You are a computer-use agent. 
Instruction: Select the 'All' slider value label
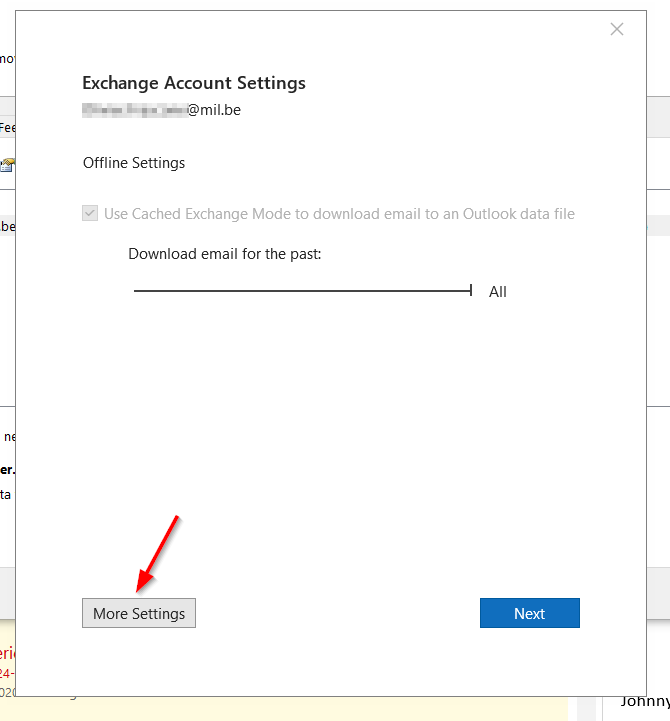(498, 292)
